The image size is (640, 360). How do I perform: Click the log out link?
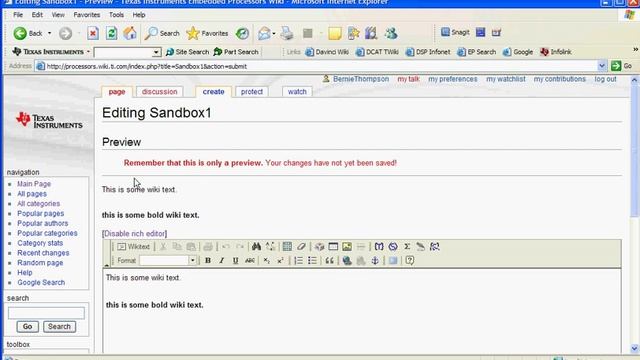click(605, 79)
